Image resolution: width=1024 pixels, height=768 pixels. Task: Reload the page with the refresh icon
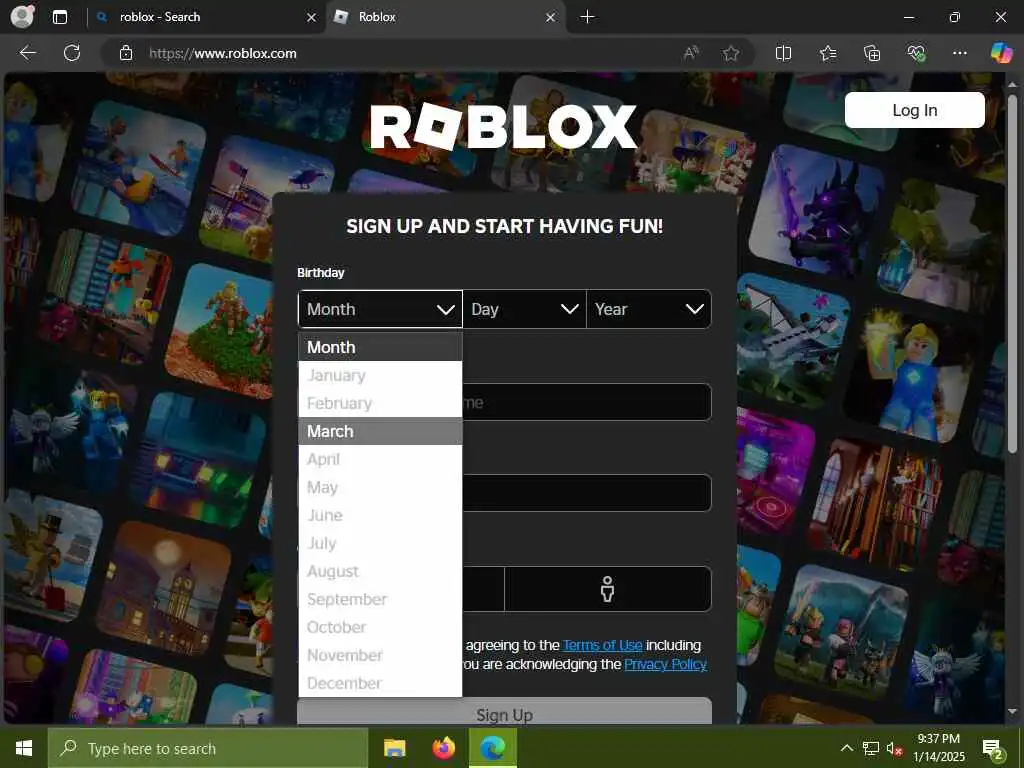(x=72, y=53)
